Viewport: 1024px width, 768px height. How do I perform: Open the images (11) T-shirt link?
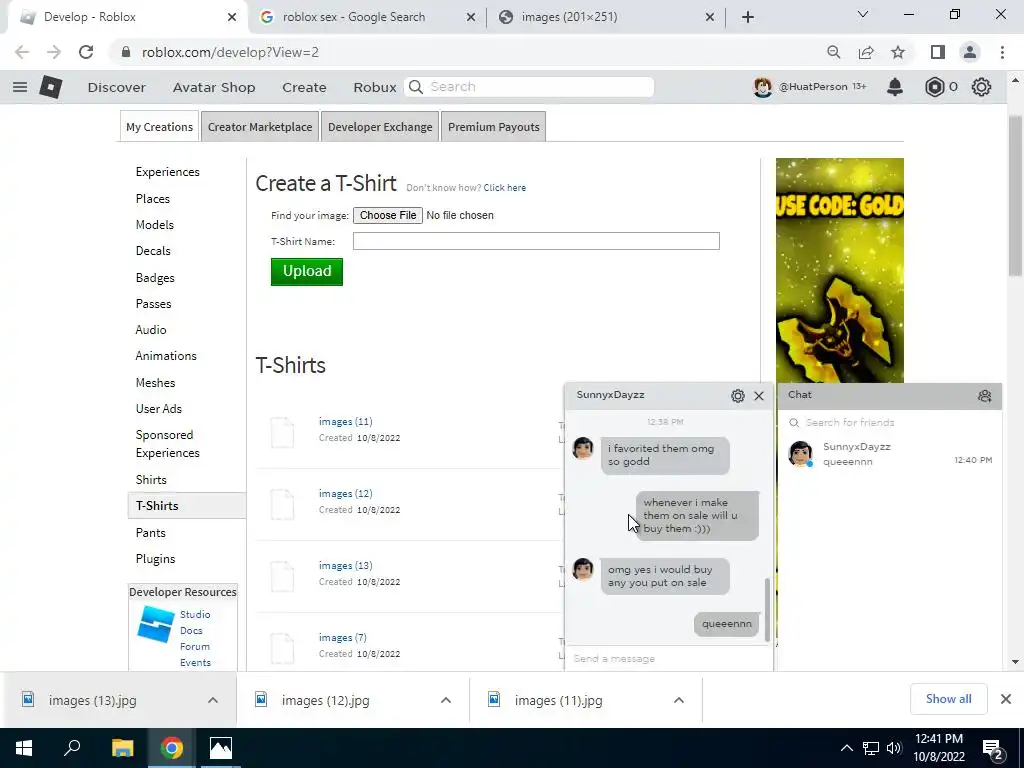coord(345,422)
